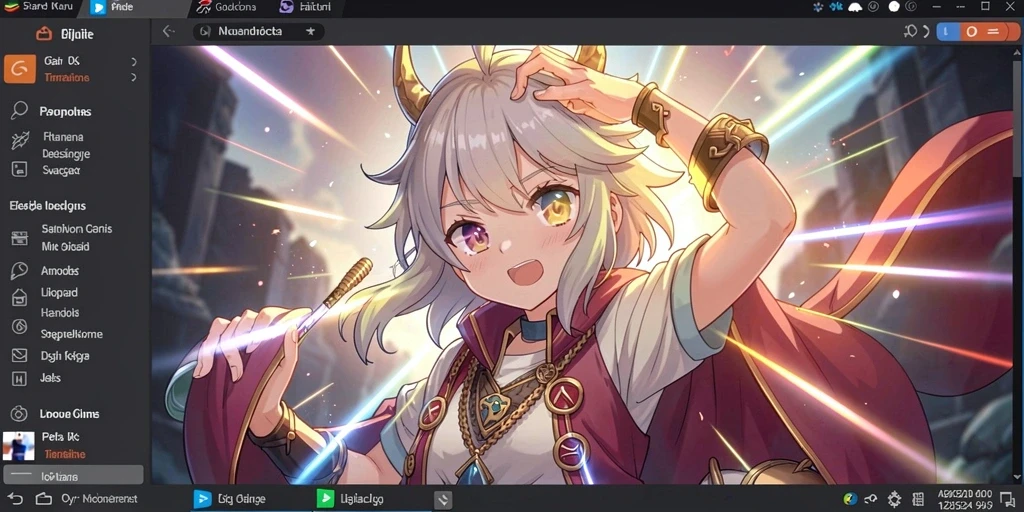Click the Elesde loedgns section heading
Screen dimensions: 1024x512
[47, 206]
